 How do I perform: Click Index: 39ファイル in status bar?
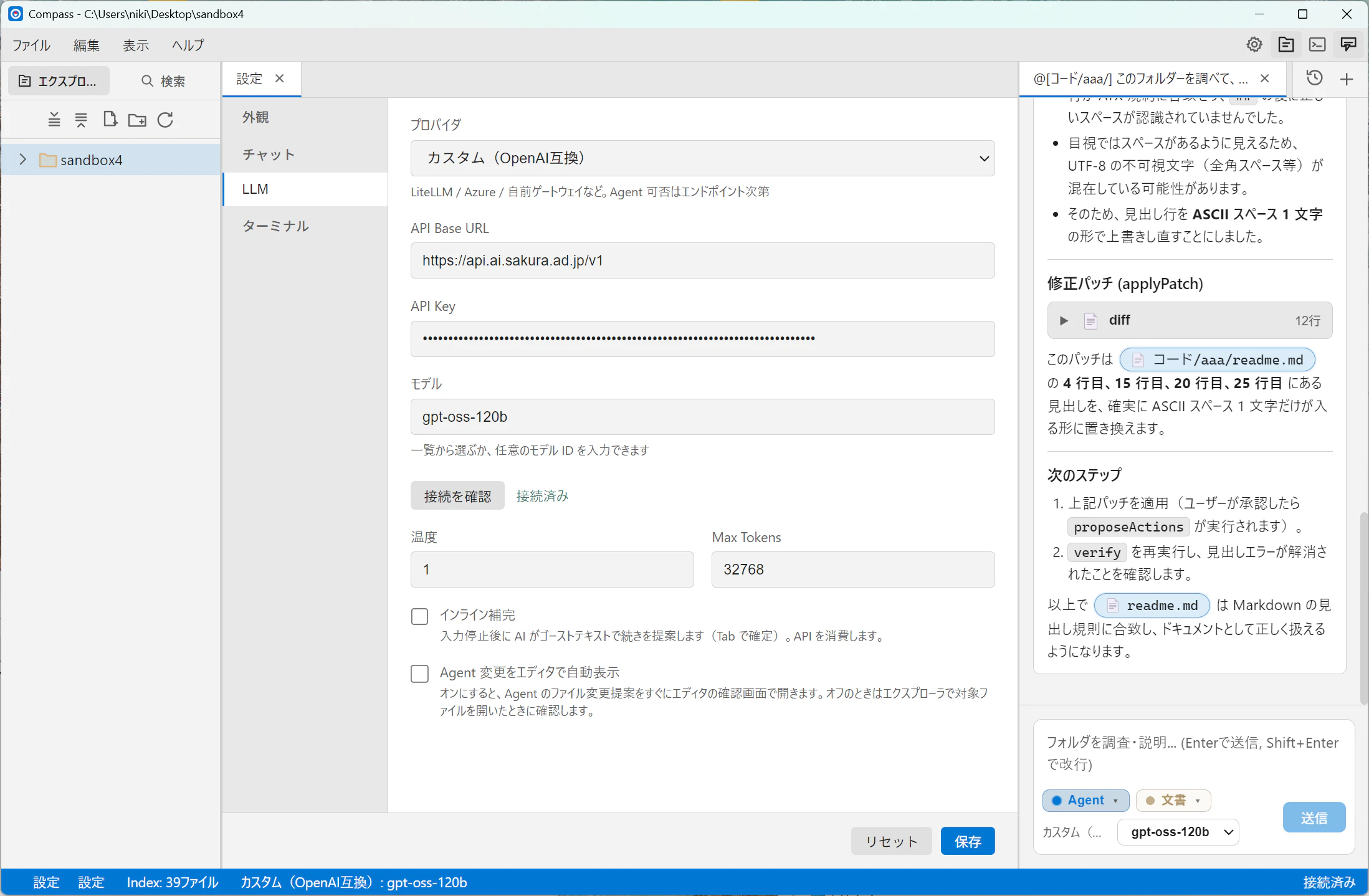pos(173,882)
